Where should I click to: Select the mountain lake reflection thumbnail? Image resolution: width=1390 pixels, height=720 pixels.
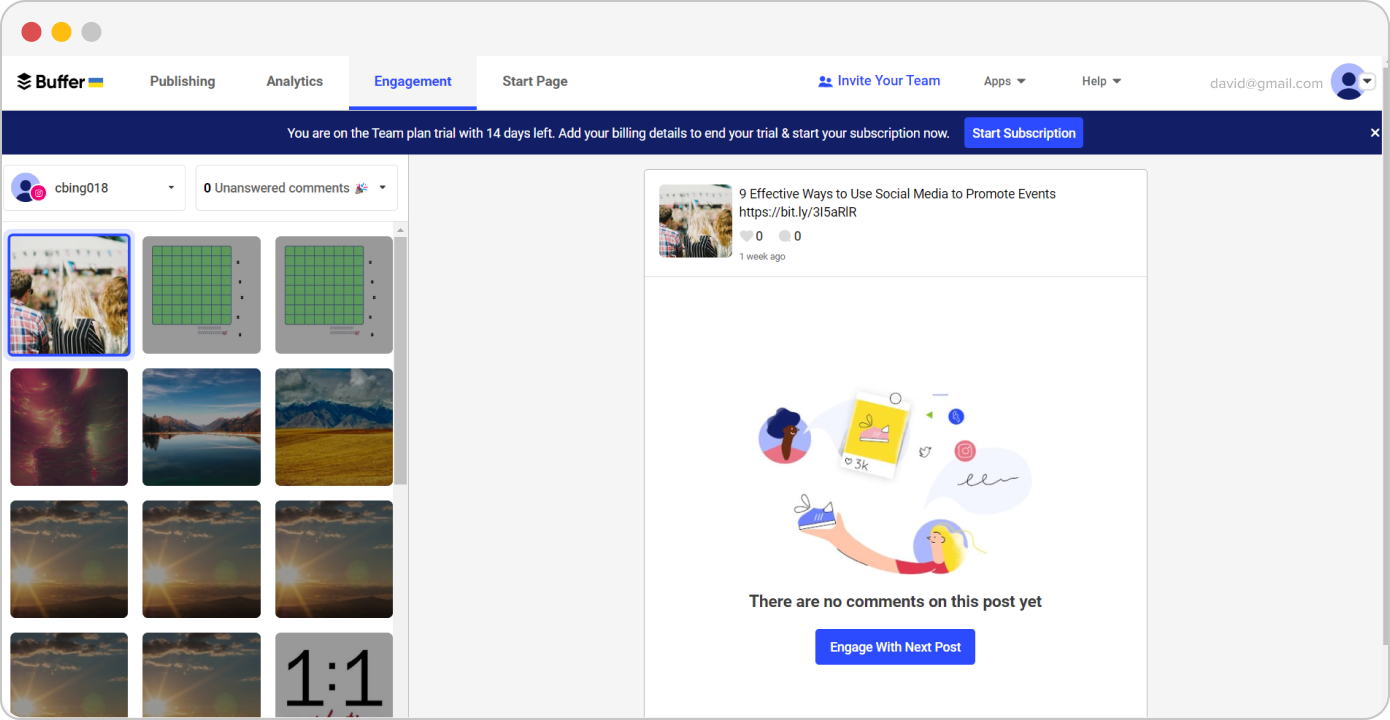(x=201, y=427)
